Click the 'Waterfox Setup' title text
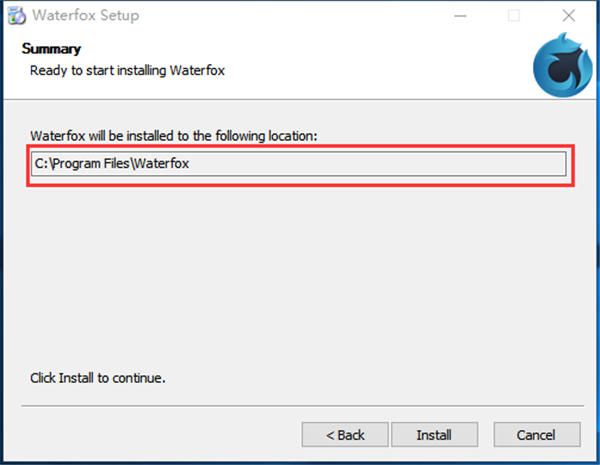 86,15
